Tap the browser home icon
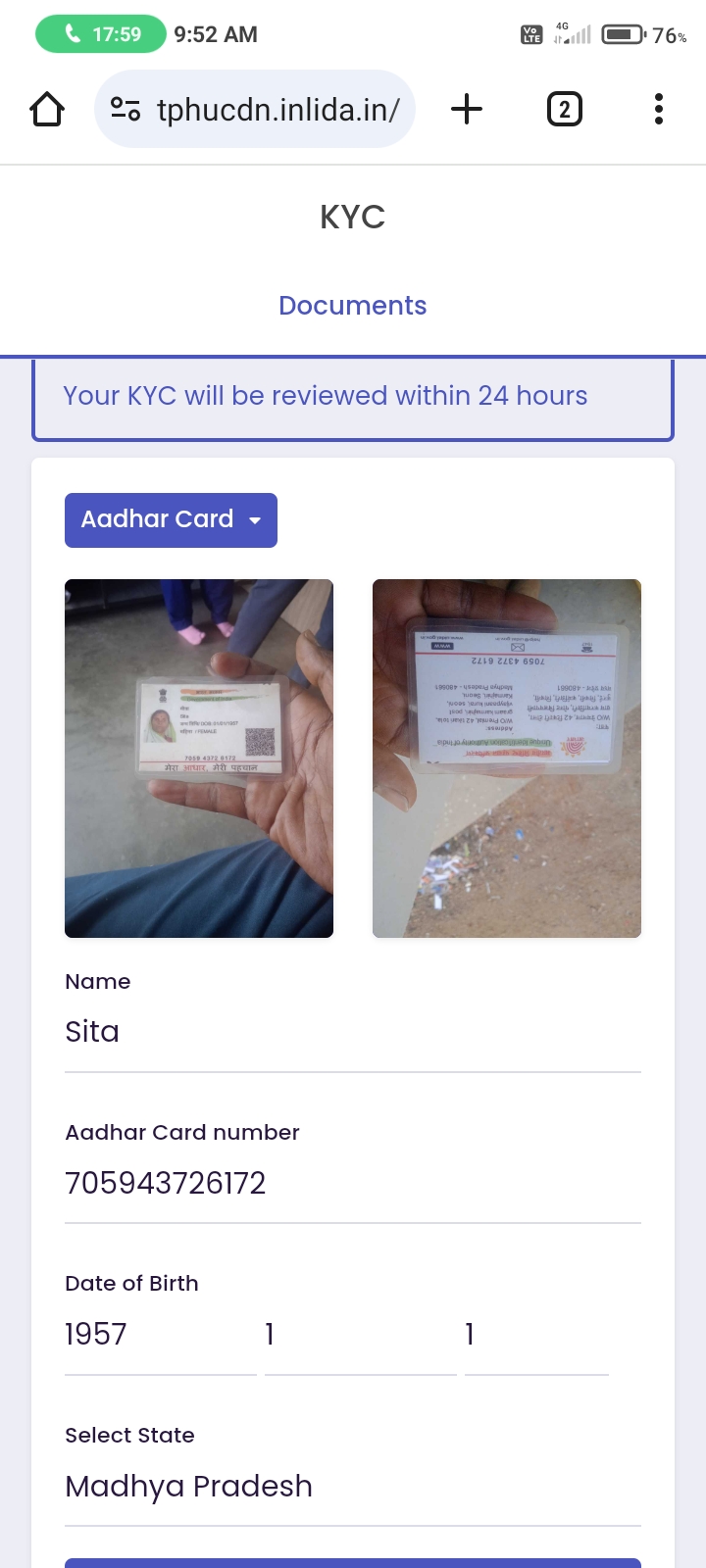 point(47,109)
